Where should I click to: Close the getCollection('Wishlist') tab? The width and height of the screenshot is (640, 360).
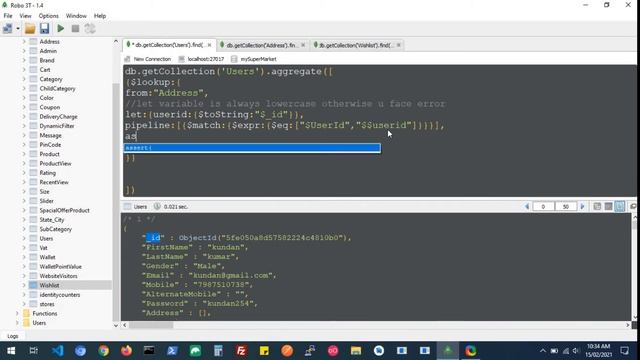(x=398, y=45)
